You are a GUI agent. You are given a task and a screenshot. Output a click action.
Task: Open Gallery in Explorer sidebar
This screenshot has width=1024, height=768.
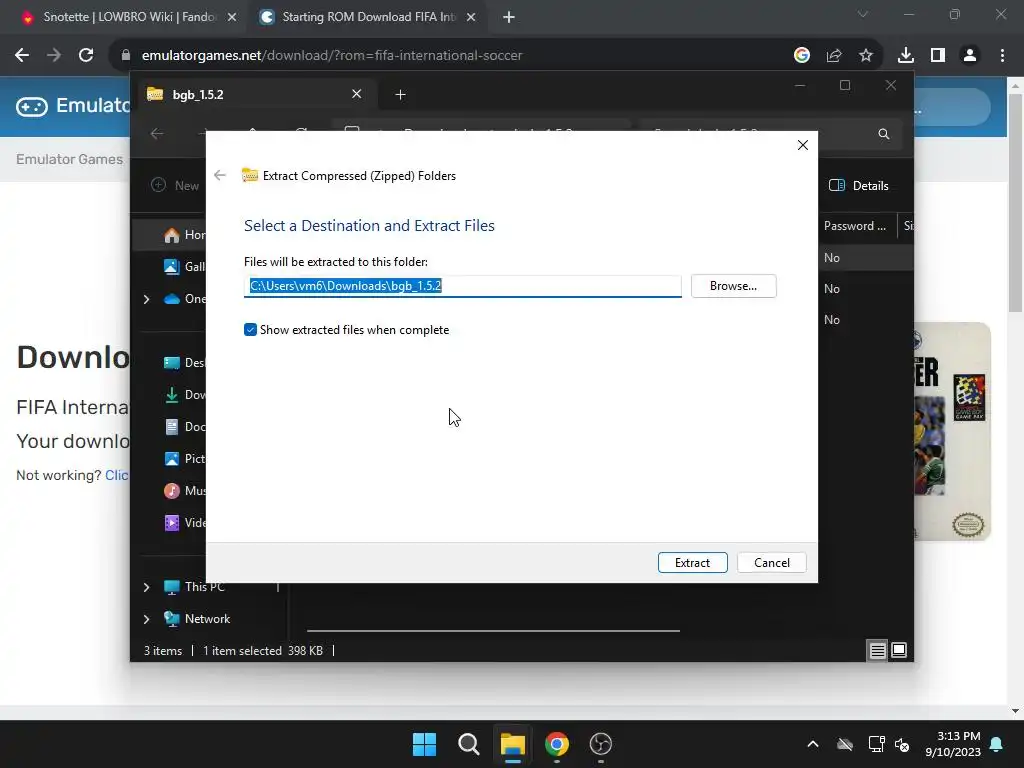(184, 266)
